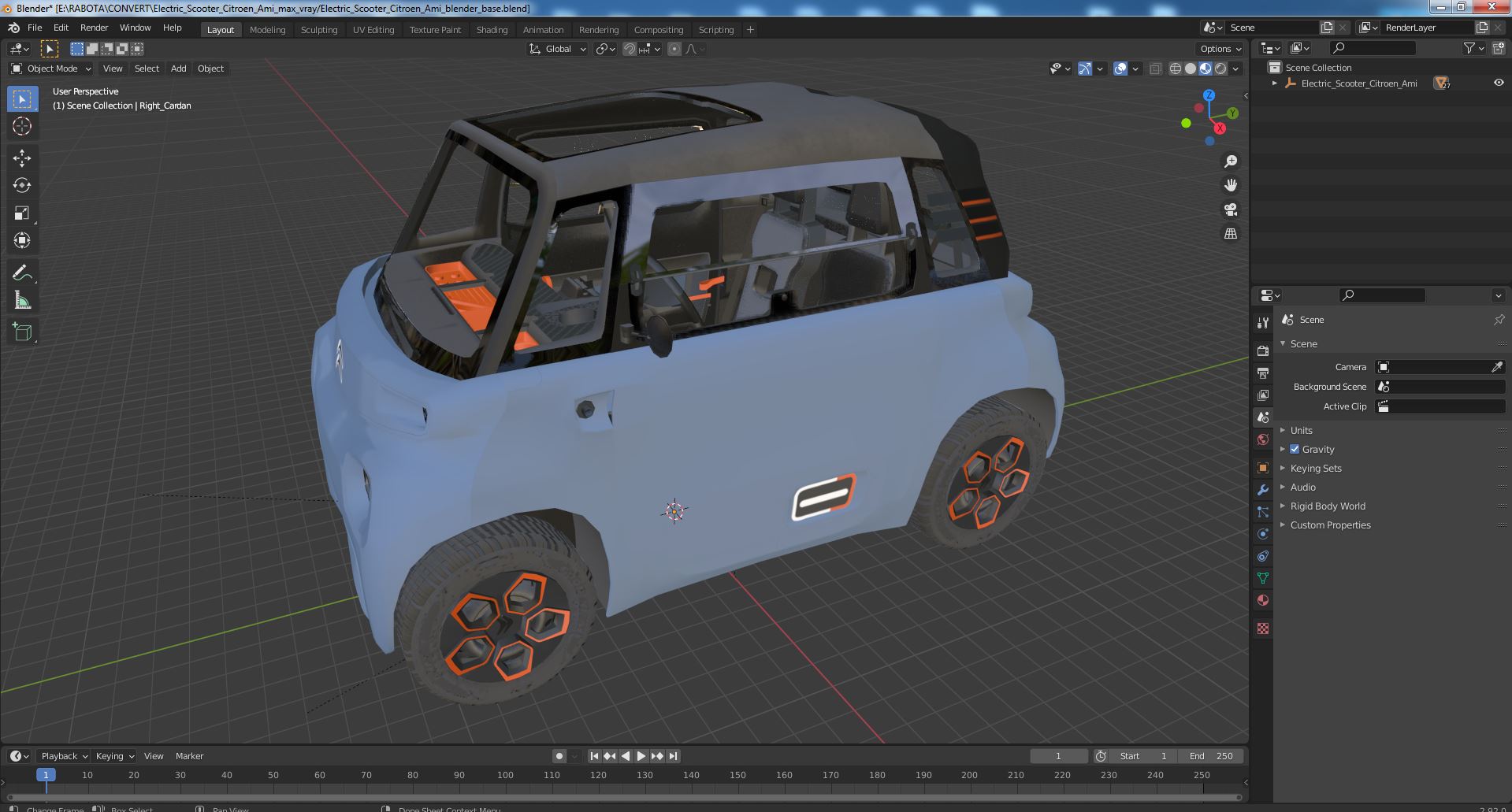Choose the Transform tool
Image resolution: width=1512 pixels, height=812 pixels.
point(22,241)
